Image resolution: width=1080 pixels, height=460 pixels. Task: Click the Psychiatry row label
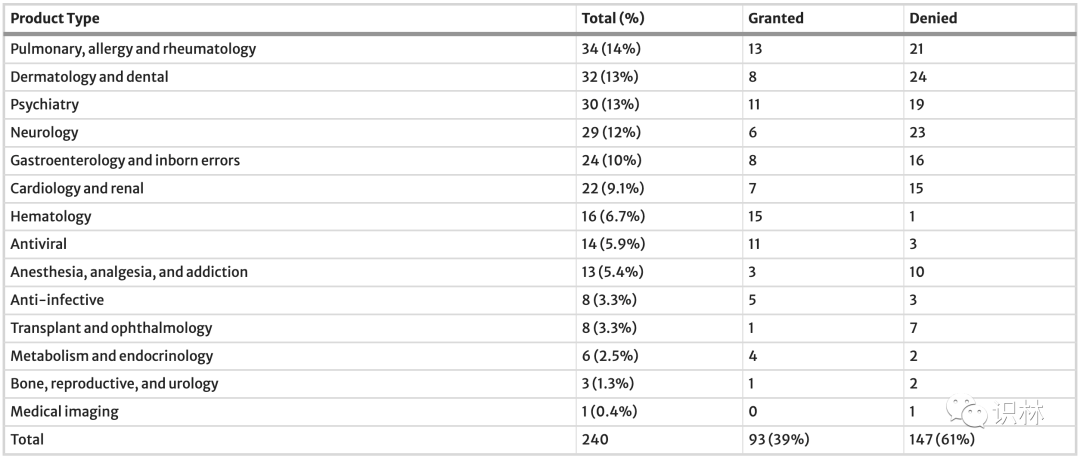pyautogui.click(x=45, y=104)
